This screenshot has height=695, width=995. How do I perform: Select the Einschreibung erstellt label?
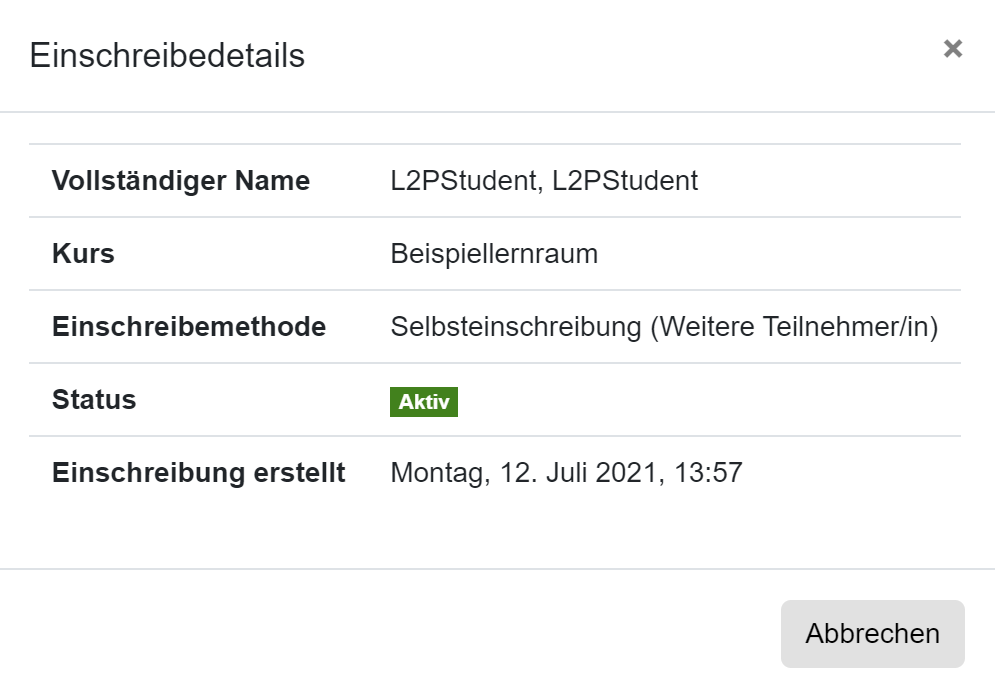198,473
